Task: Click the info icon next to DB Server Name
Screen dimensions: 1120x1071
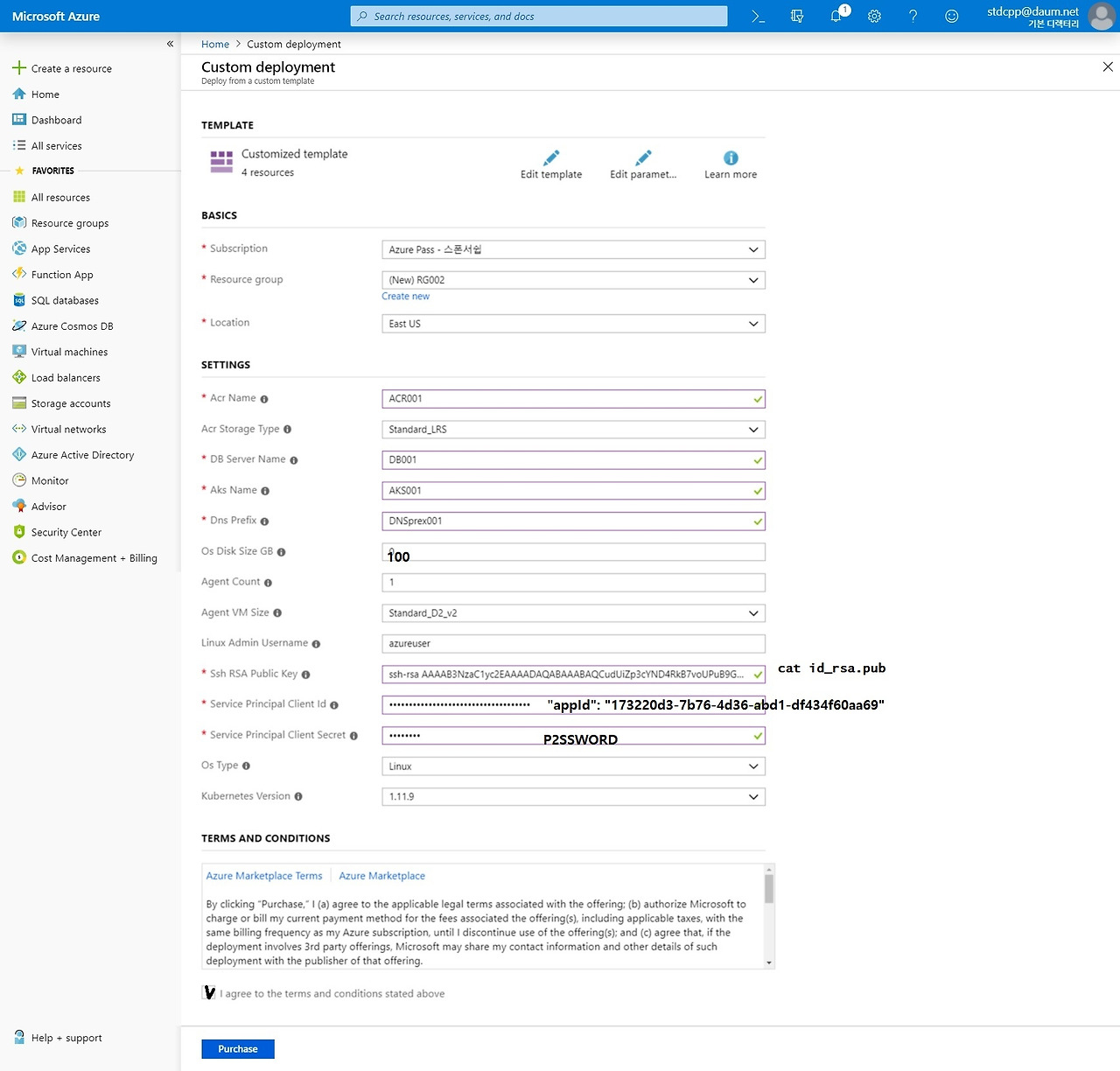Action: pyautogui.click(x=294, y=460)
